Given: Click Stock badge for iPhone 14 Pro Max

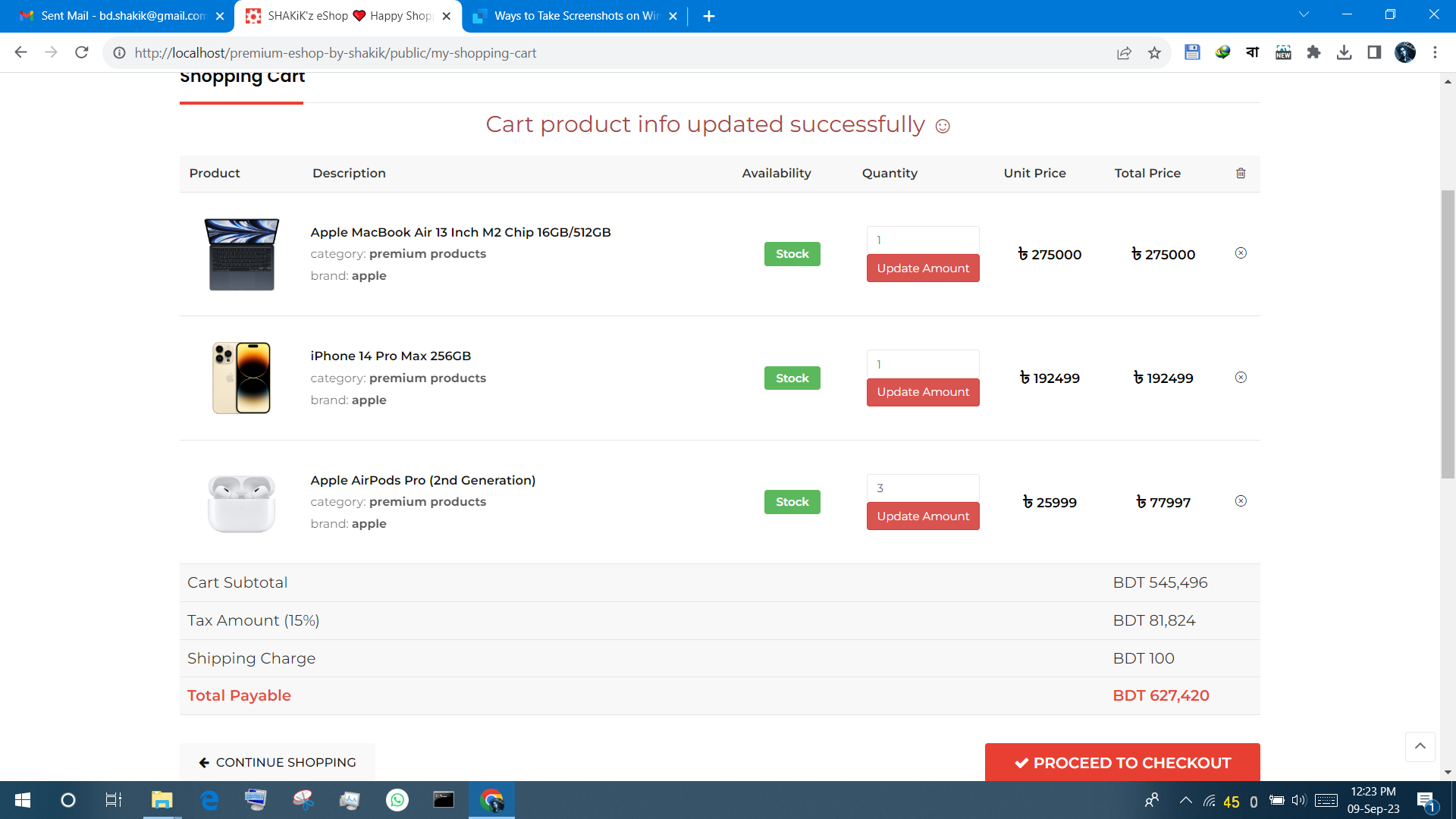Looking at the screenshot, I should (792, 378).
